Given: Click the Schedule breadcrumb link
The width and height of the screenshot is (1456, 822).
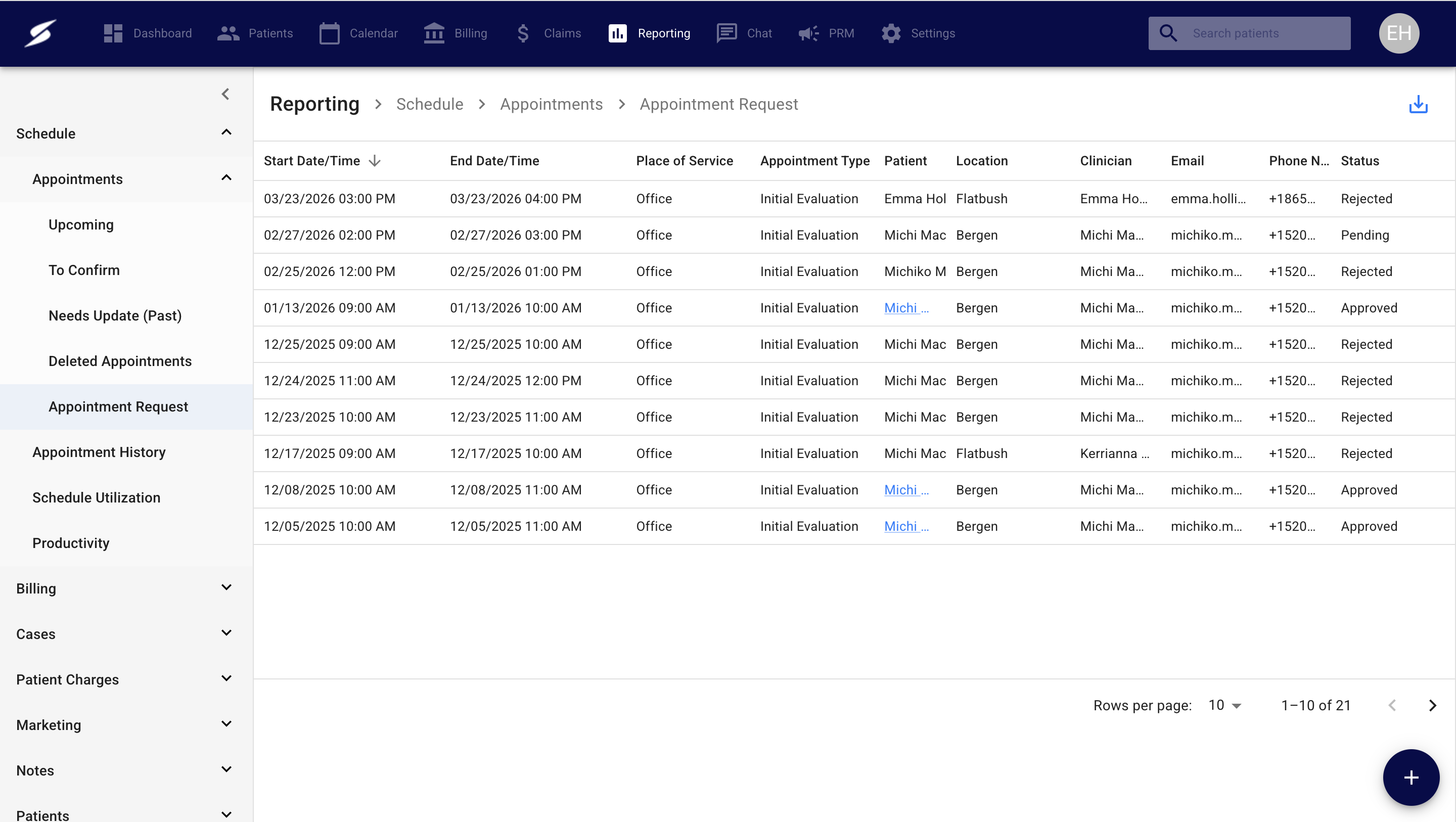Looking at the screenshot, I should [430, 105].
